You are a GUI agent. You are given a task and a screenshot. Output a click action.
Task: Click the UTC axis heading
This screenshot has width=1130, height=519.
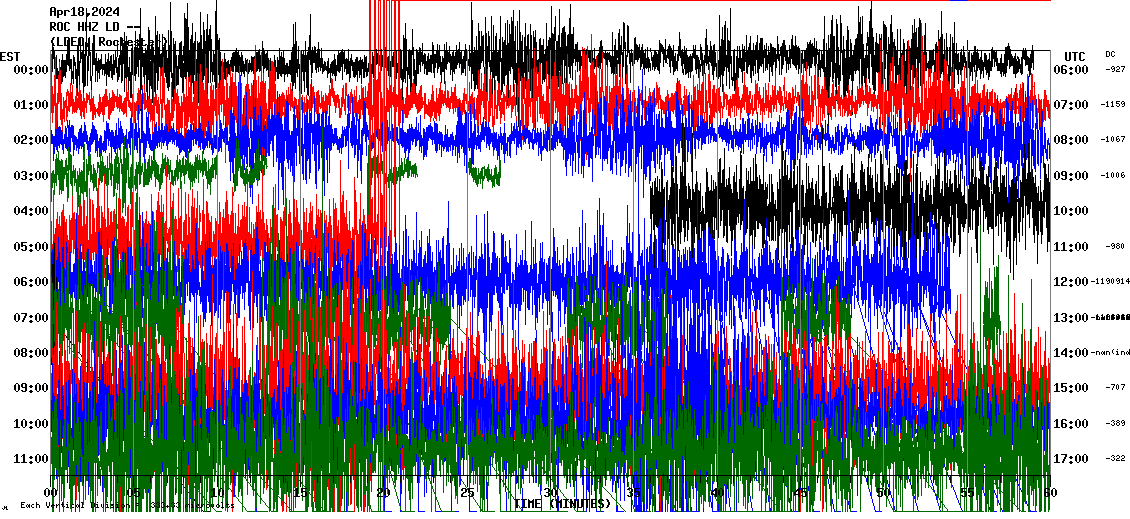click(x=1075, y=56)
